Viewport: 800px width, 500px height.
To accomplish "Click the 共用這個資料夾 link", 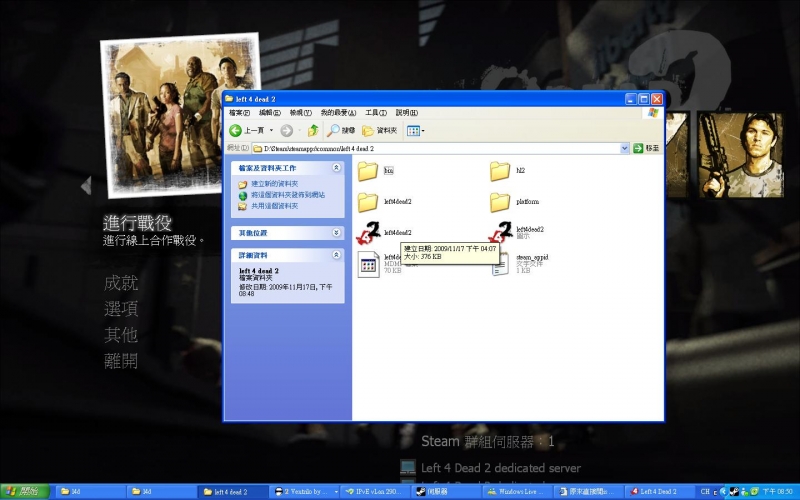I will coord(274,206).
